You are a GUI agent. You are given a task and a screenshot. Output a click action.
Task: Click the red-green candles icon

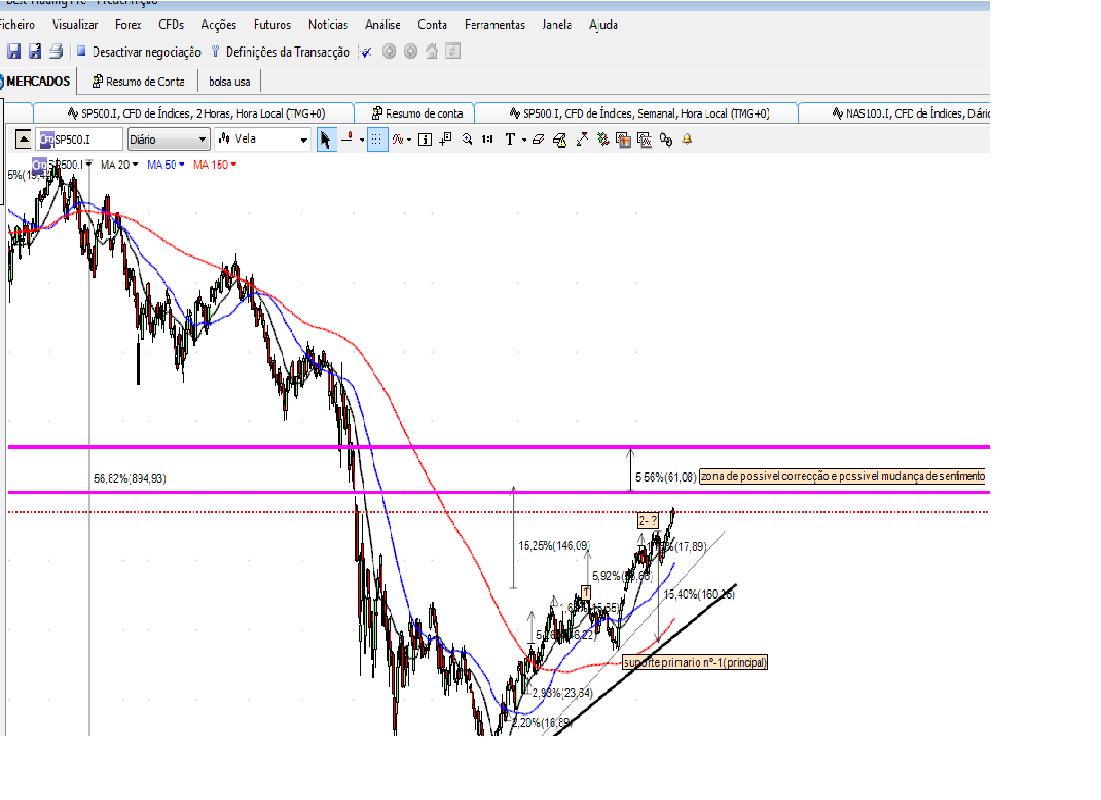tap(602, 139)
